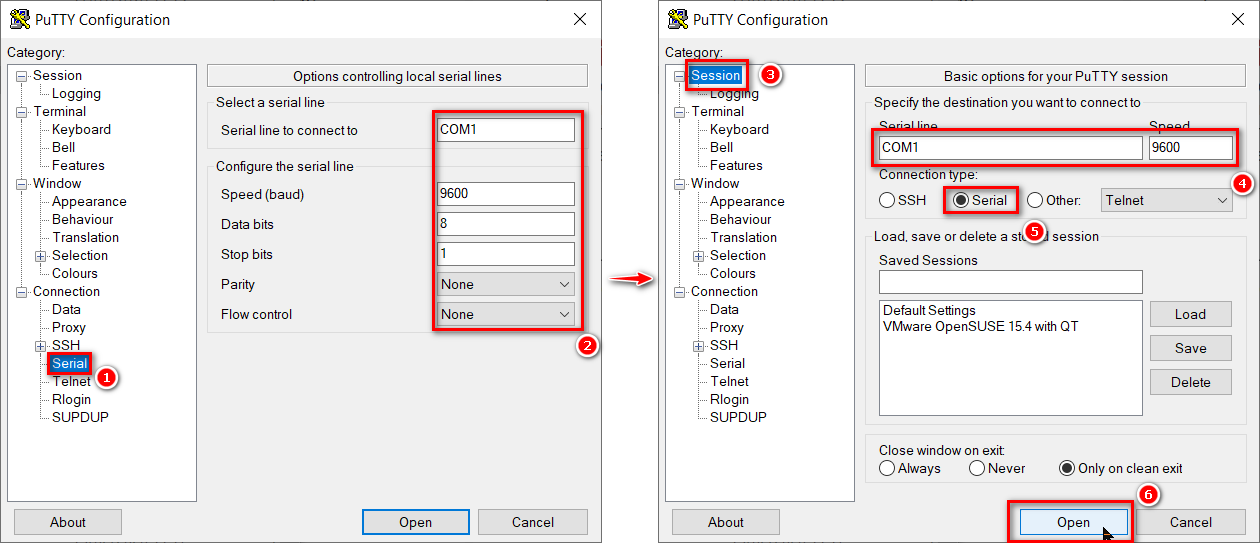The width and height of the screenshot is (1260, 543).
Task: Click Serial line COM1 field in right window
Action: [1010, 148]
